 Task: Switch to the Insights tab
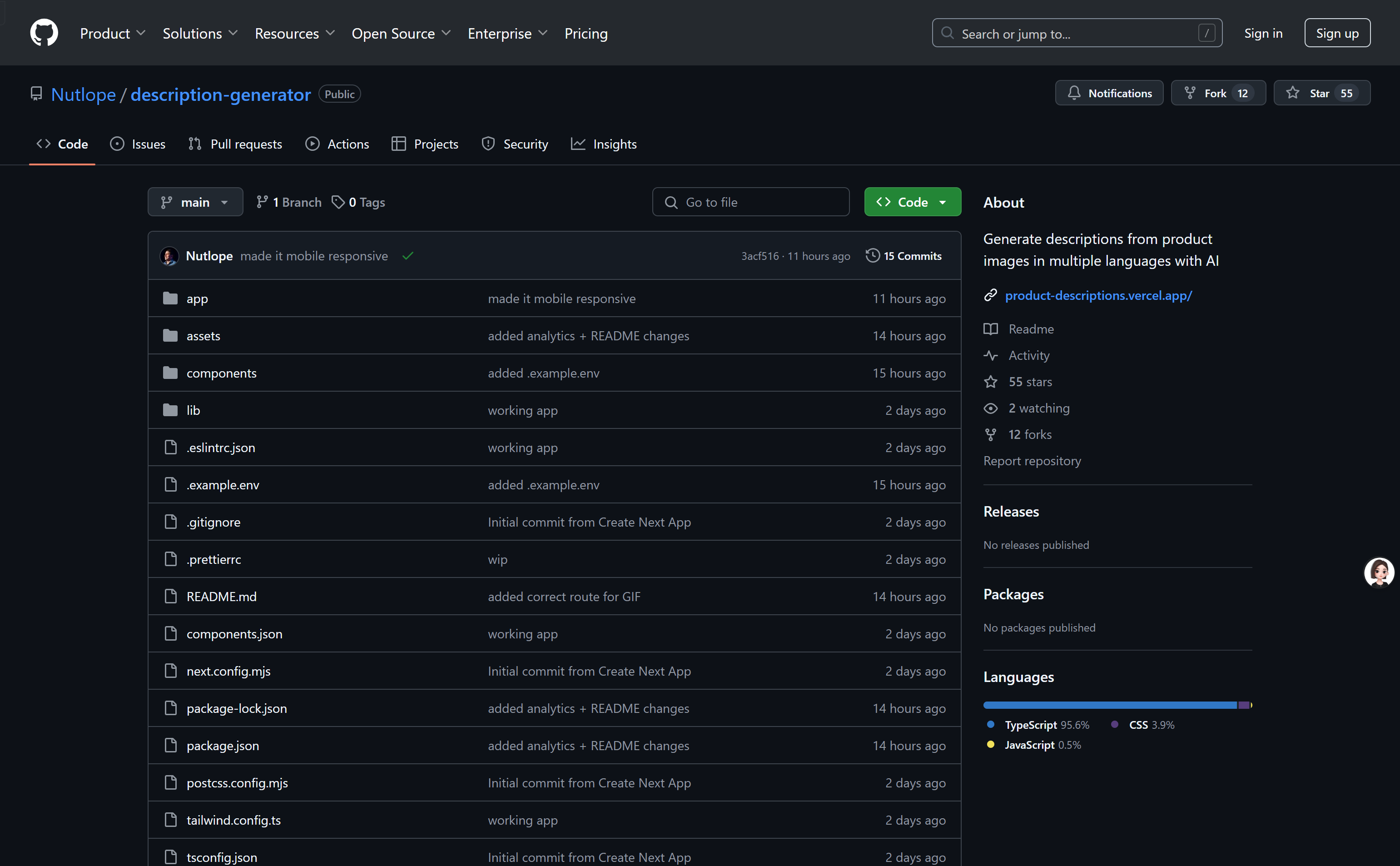[604, 144]
